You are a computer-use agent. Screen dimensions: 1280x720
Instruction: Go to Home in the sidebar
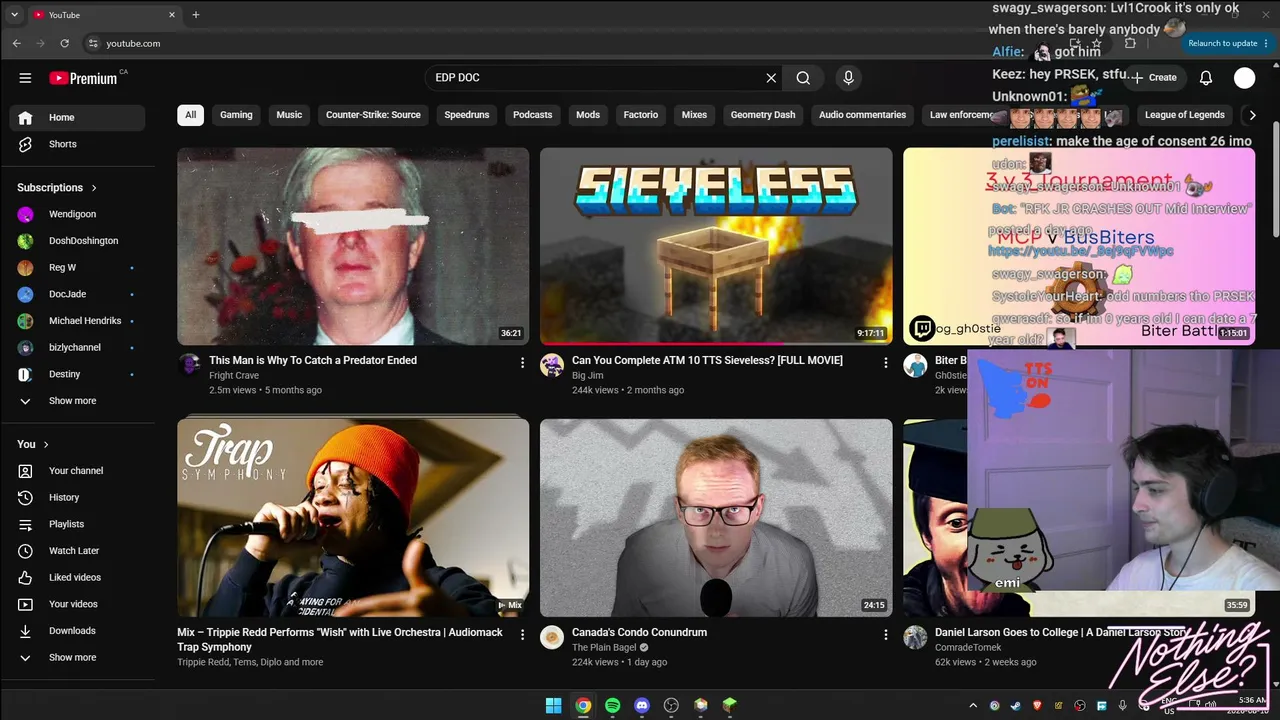[x=77, y=118]
